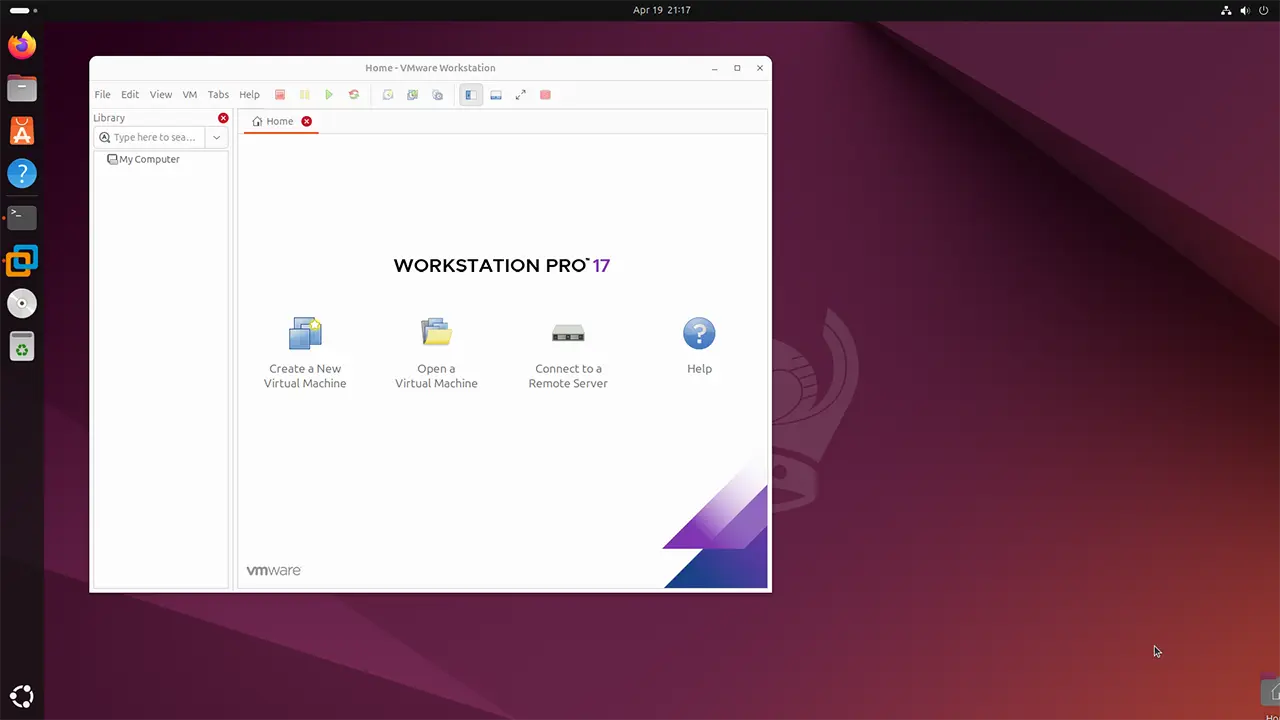Click the Connect to a Remote Server label
Viewport: 1280px width, 720px height.
point(568,376)
